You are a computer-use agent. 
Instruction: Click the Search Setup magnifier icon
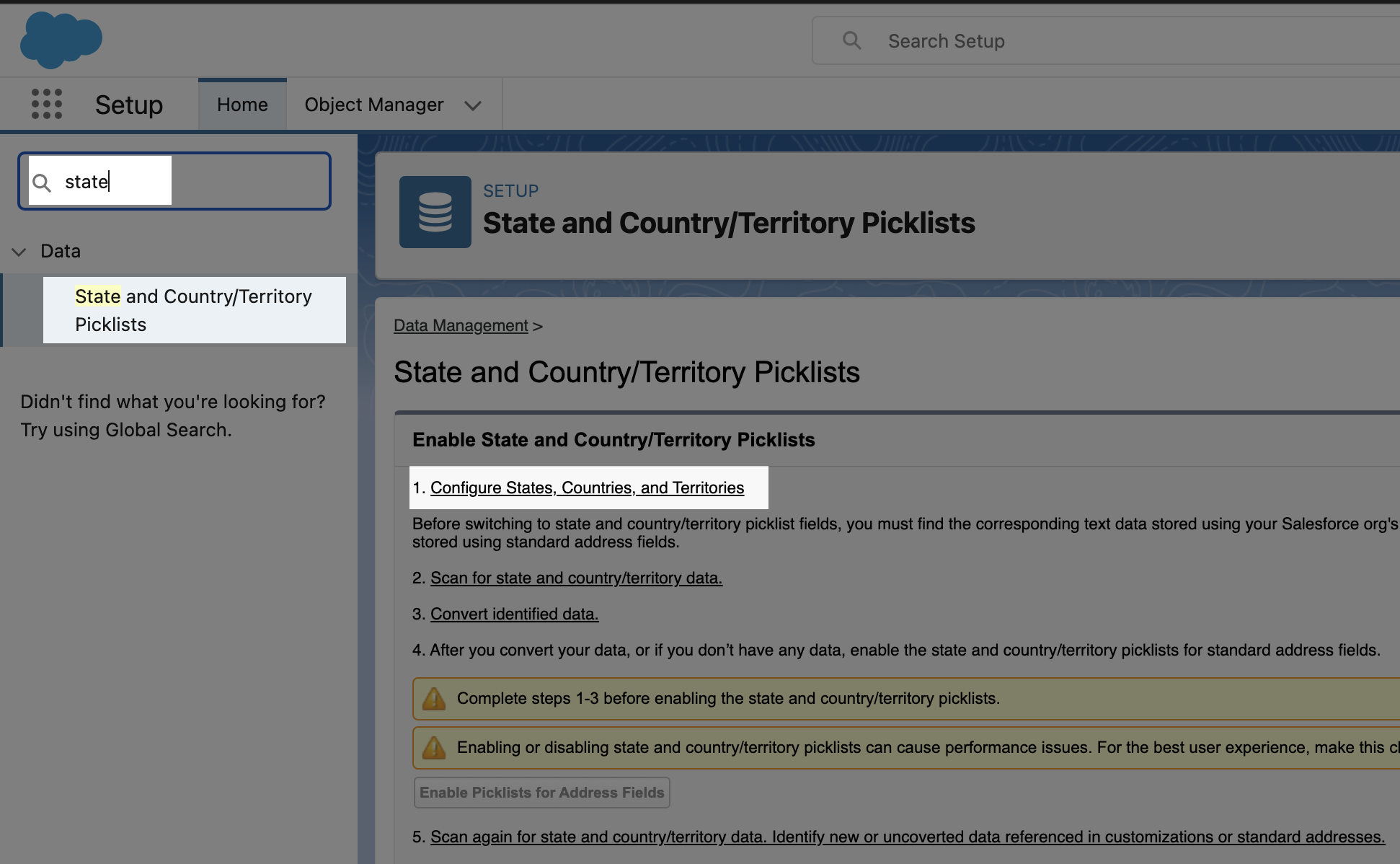tap(851, 41)
